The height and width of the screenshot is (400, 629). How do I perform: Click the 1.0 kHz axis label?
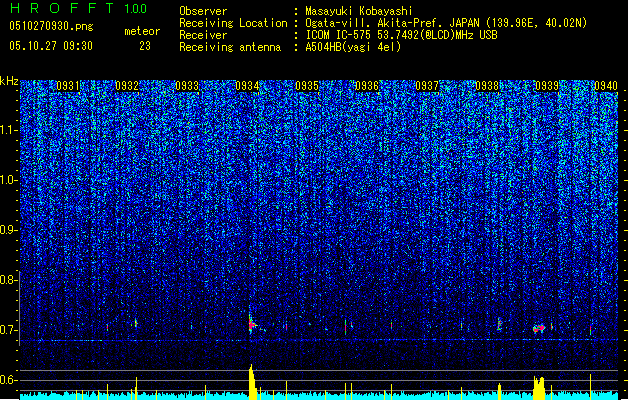8,180
